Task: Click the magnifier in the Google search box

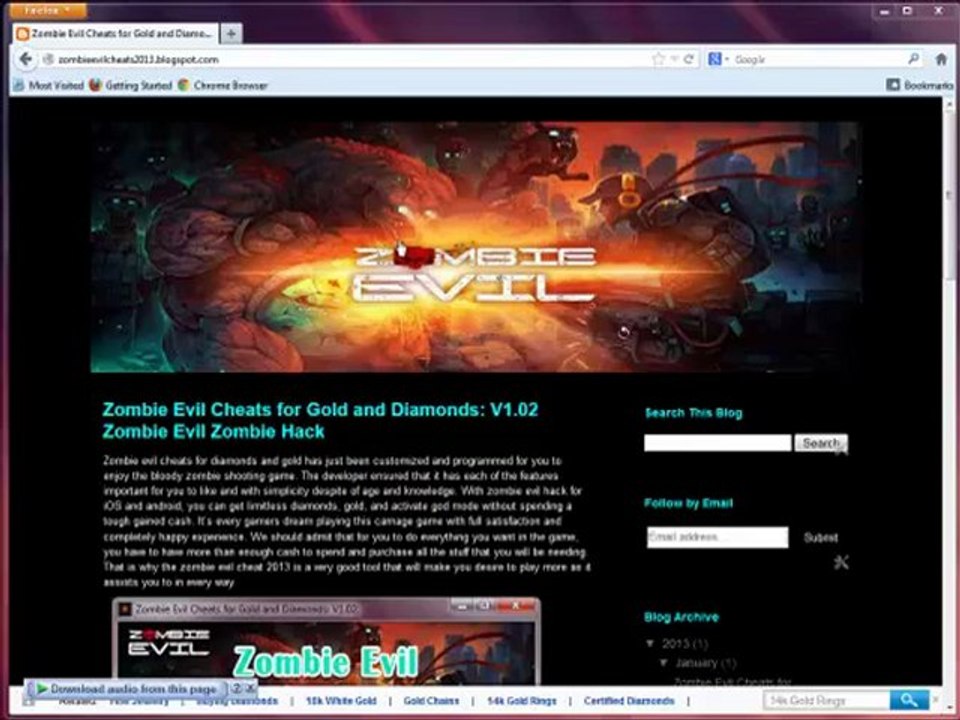Action: [913, 59]
